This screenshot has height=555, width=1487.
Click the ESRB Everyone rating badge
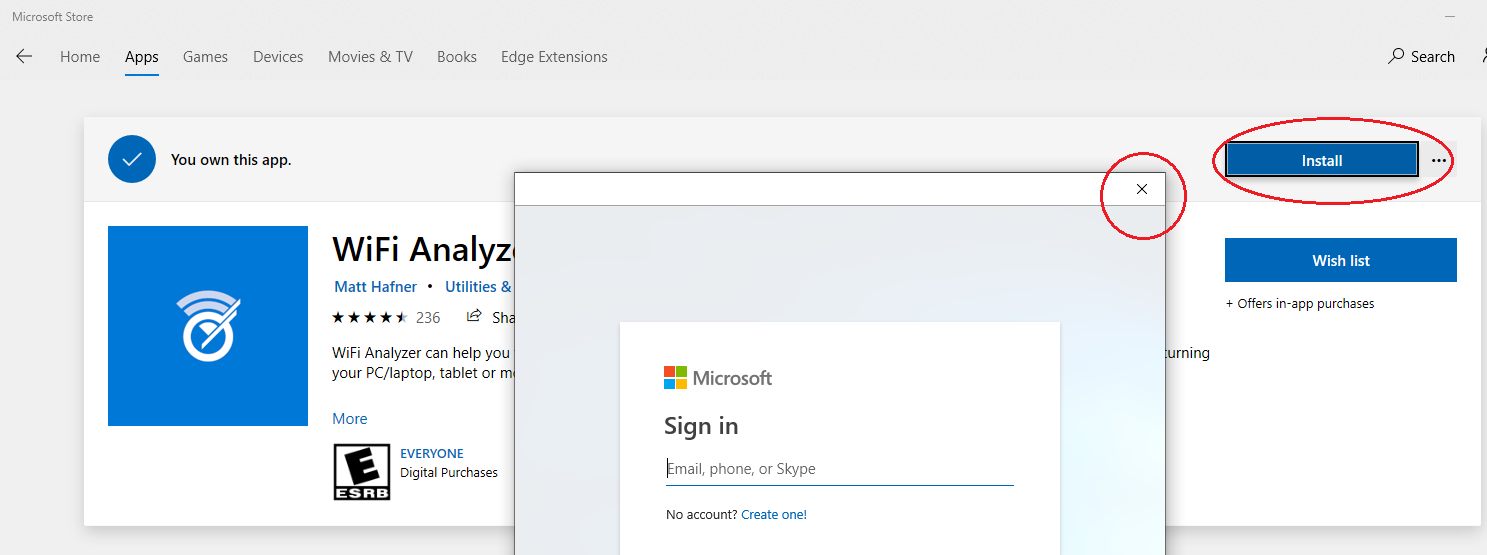pos(361,472)
